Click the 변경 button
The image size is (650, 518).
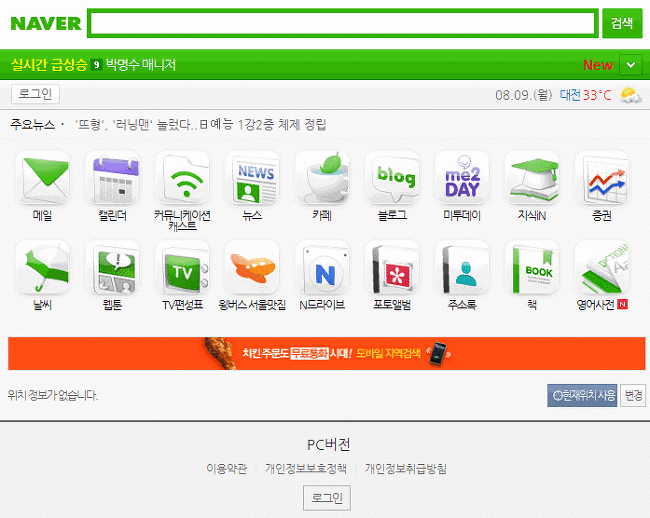[x=633, y=395]
